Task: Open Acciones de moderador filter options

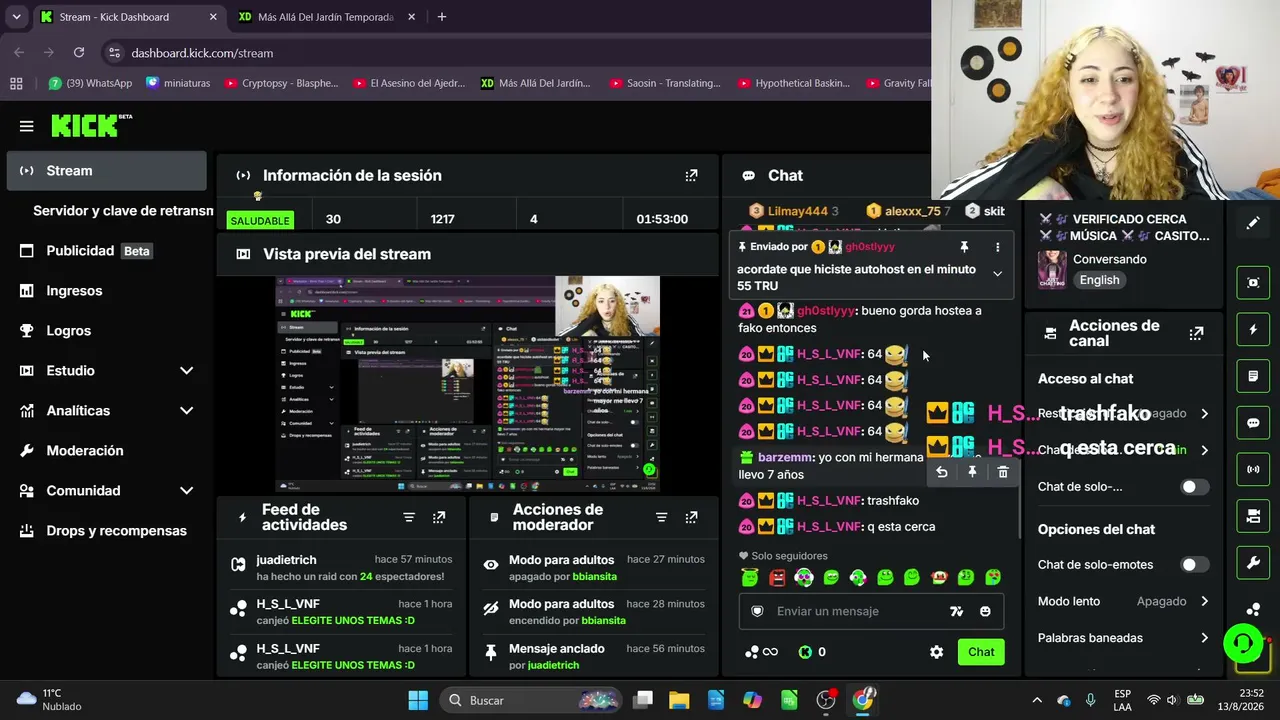Action: point(661,517)
